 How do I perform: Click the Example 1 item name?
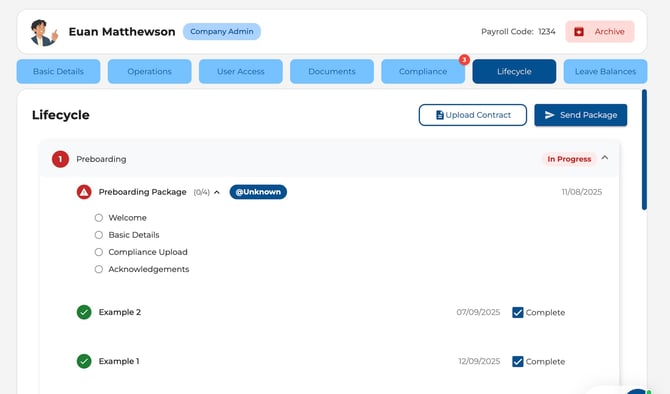click(119, 362)
